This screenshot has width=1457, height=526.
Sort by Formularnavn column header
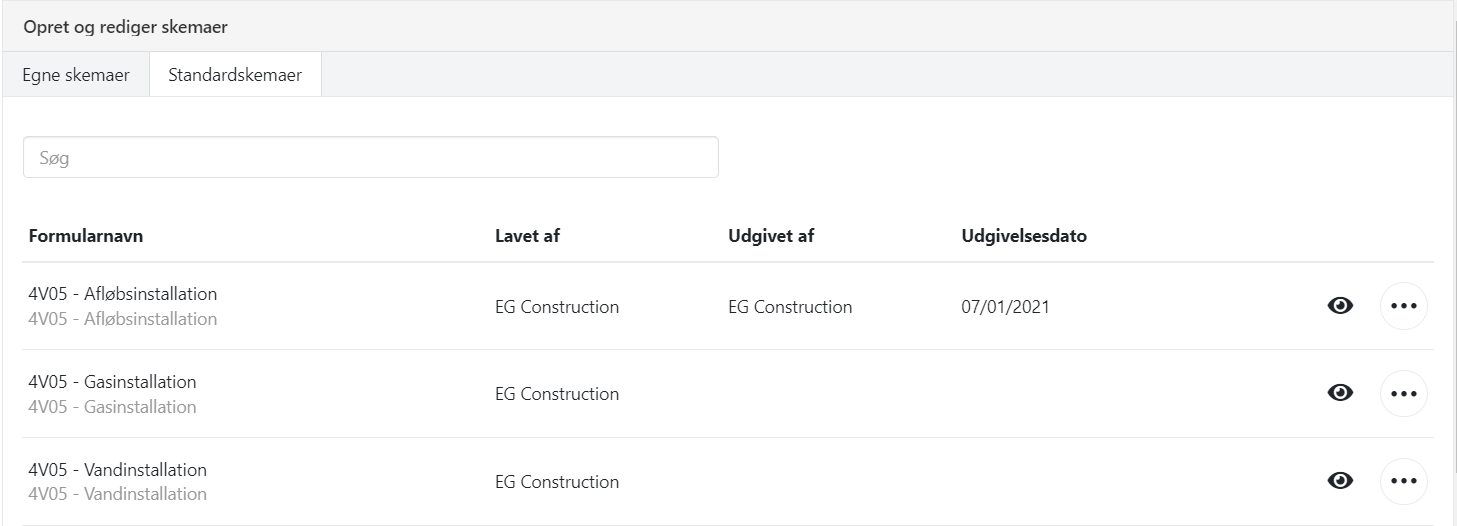pos(85,237)
